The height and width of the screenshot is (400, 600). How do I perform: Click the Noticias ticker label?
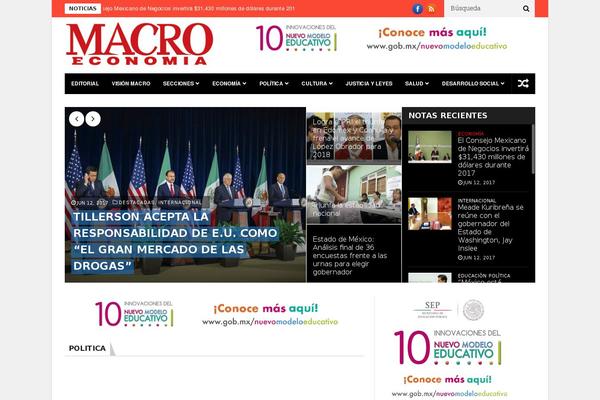point(82,8)
